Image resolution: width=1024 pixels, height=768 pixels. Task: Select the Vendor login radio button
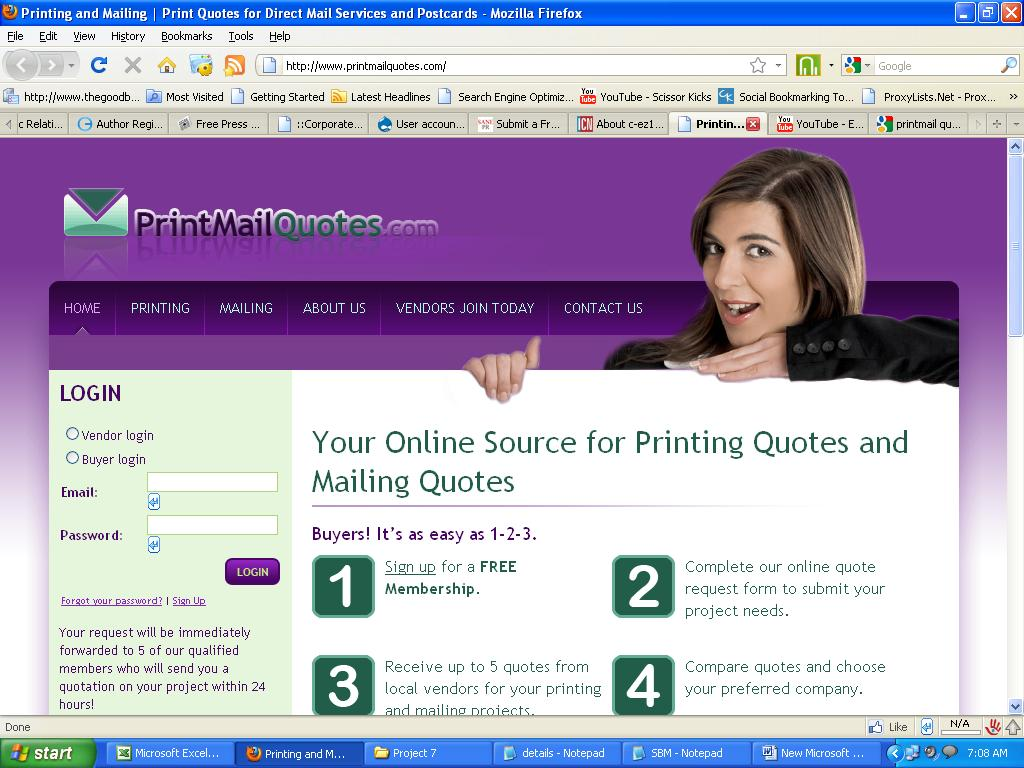72,434
